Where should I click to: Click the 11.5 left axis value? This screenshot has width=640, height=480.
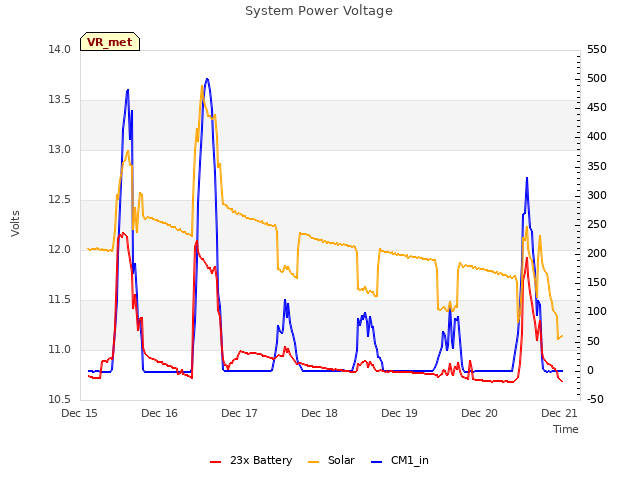tap(60, 300)
